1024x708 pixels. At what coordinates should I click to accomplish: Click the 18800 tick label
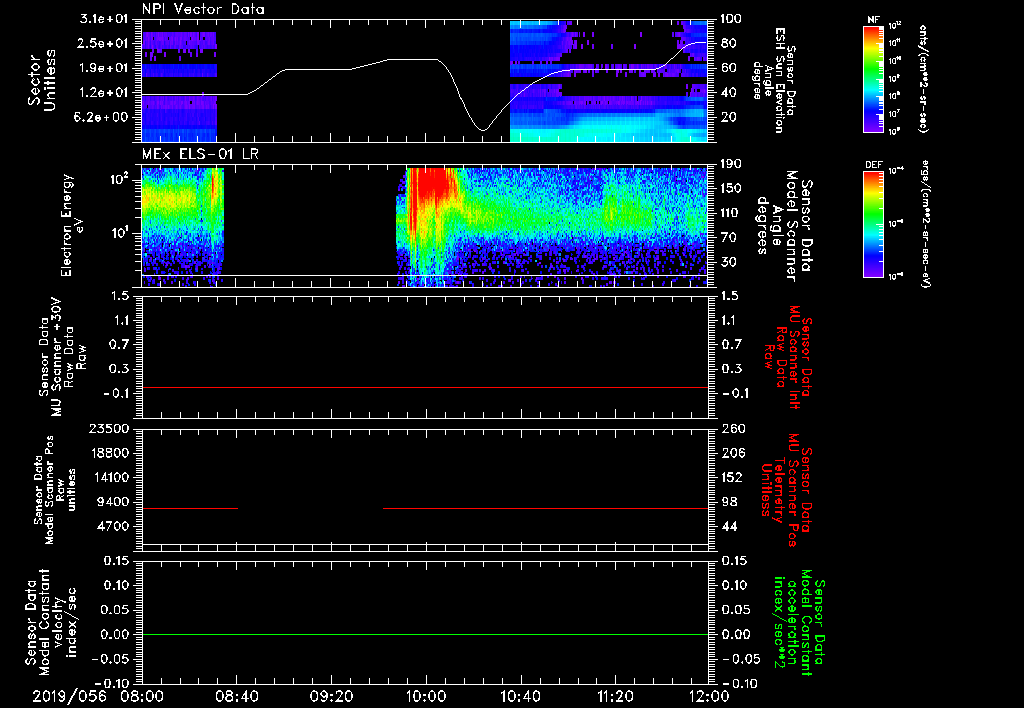(109, 453)
